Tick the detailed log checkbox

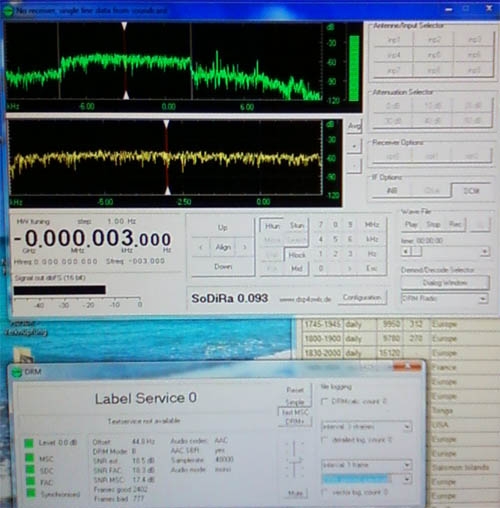pyautogui.click(x=324, y=440)
